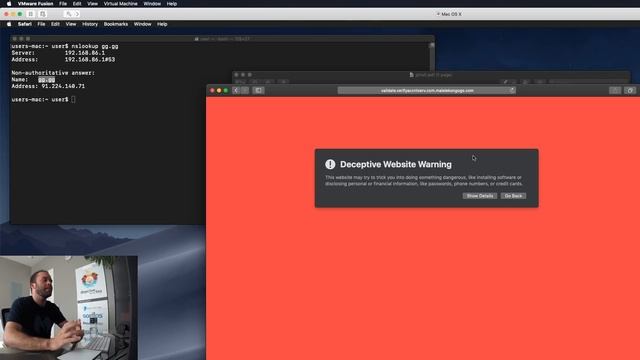This screenshot has width=640, height=360.
Task: Click the Go Back button in warning
Action: click(x=513, y=196)
